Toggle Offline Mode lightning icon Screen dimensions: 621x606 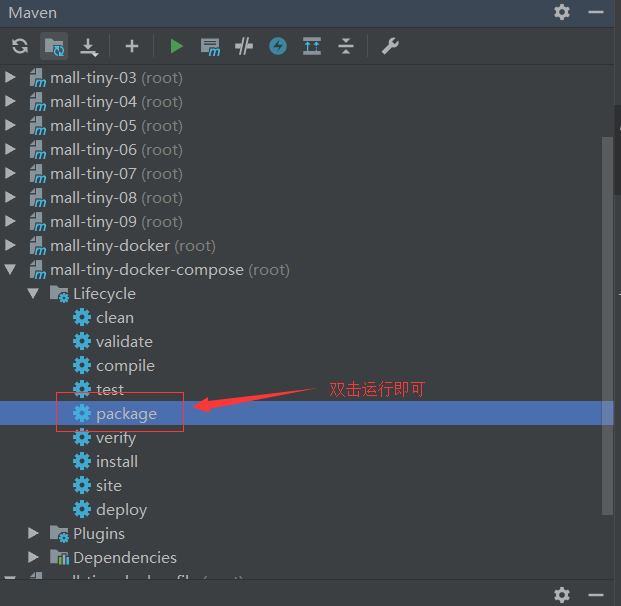(x=278, y=46)
